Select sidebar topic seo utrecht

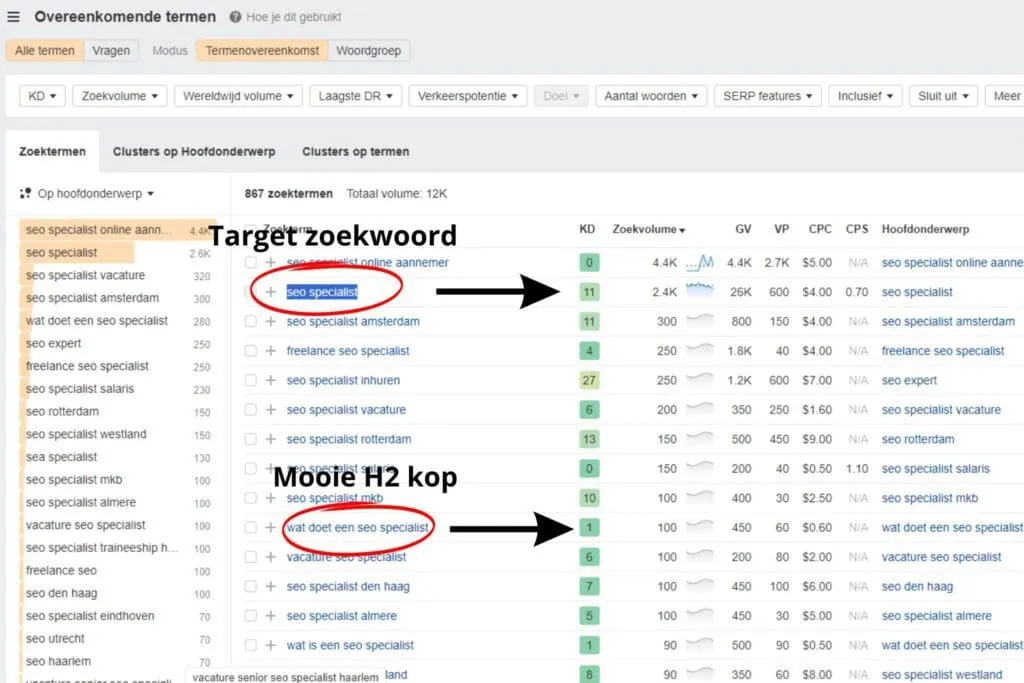point(55,639)
